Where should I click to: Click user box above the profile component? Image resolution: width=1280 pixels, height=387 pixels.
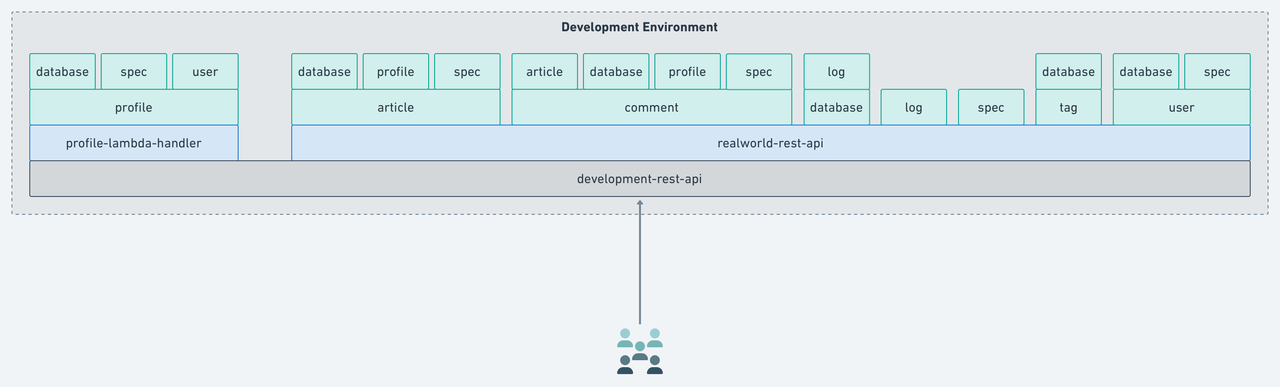point(205,72)
